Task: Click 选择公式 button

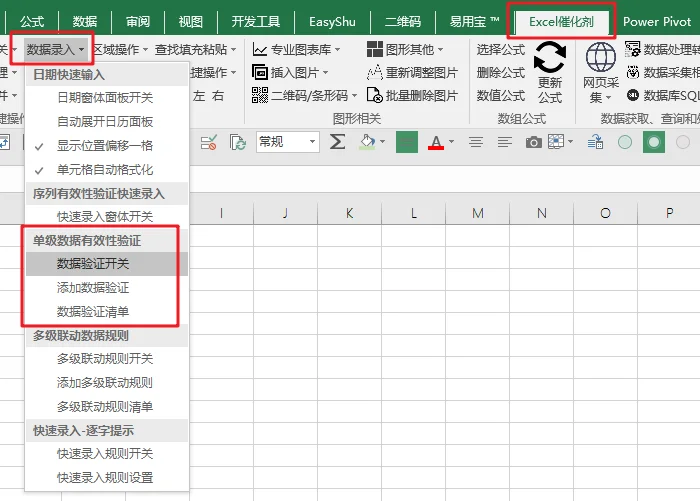Action: pyautogui.click(x=500, y=49)
